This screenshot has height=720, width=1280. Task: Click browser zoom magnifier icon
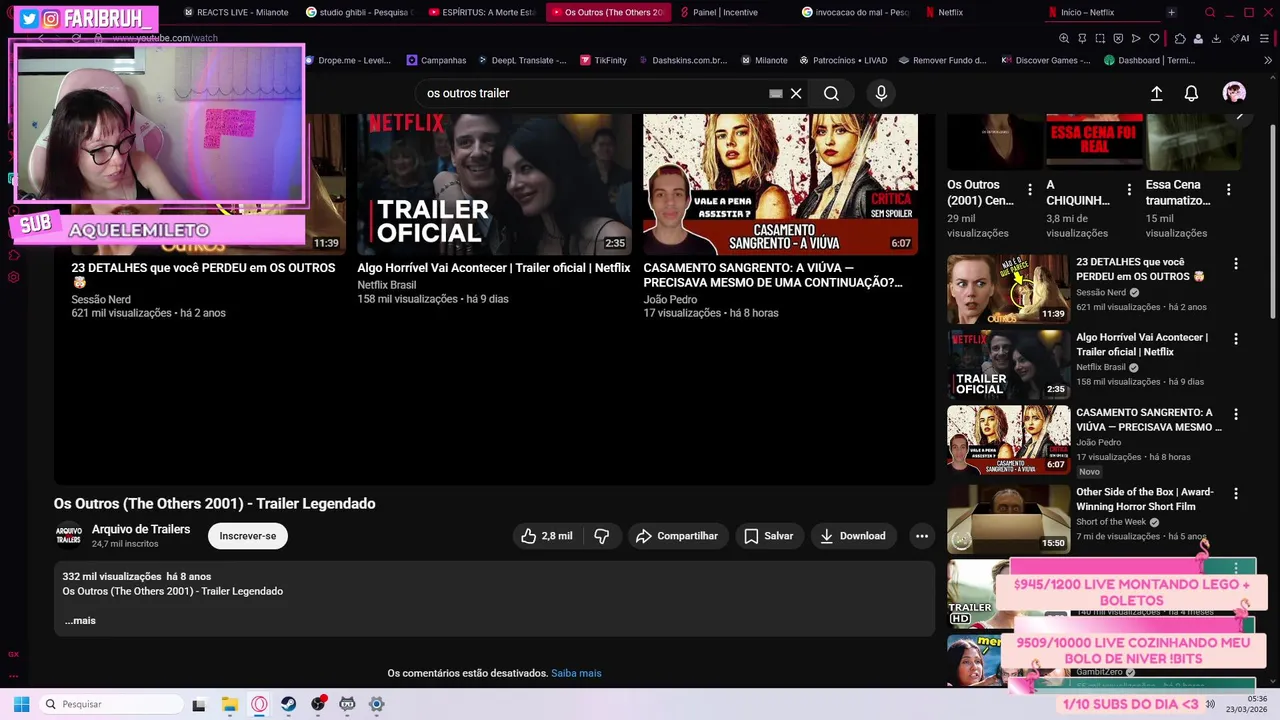point(1064,38)
